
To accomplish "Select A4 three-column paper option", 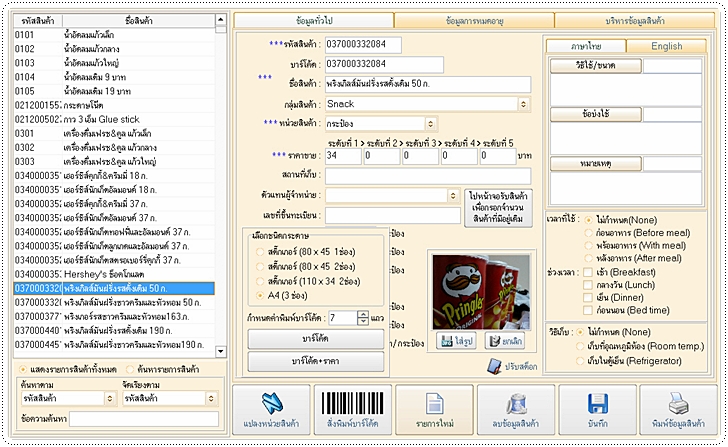I will pos(260,295).
